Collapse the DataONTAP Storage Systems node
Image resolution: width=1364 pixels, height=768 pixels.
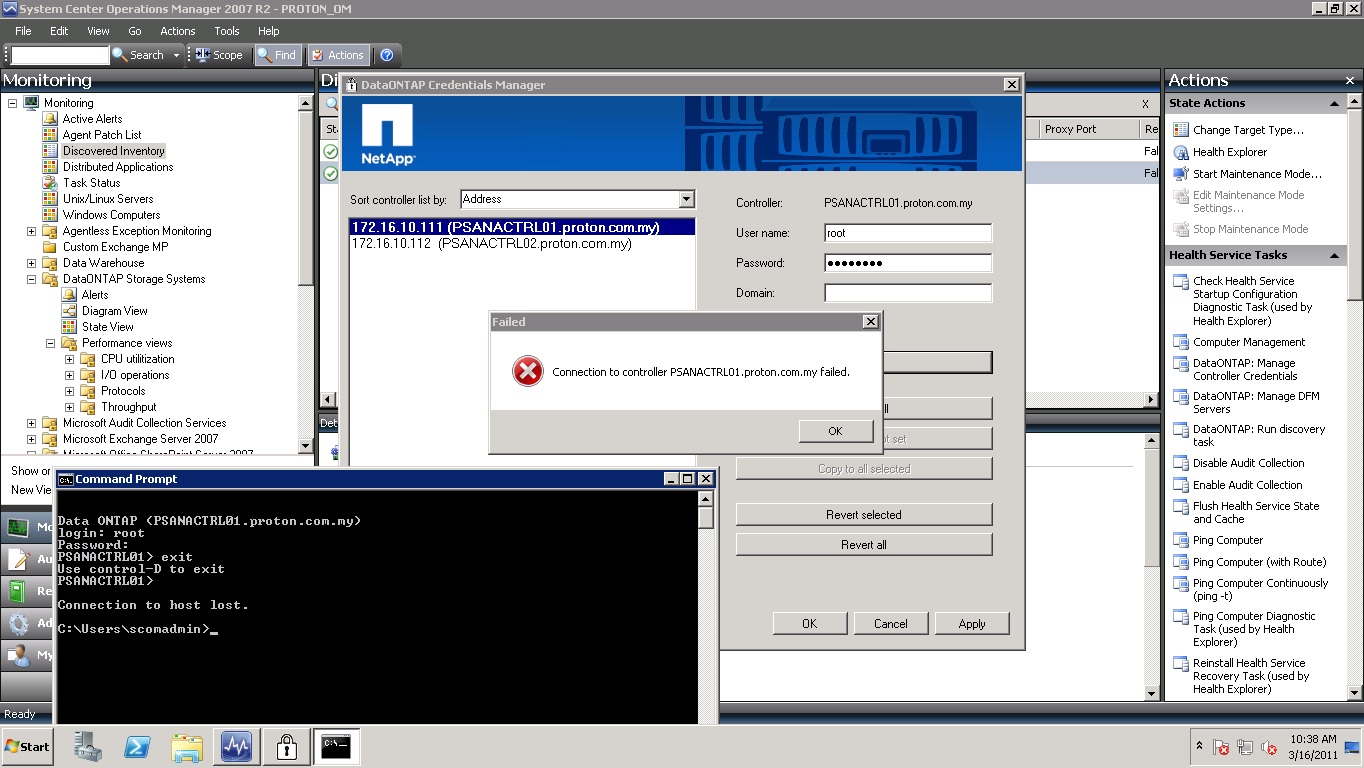click(32, 279)
